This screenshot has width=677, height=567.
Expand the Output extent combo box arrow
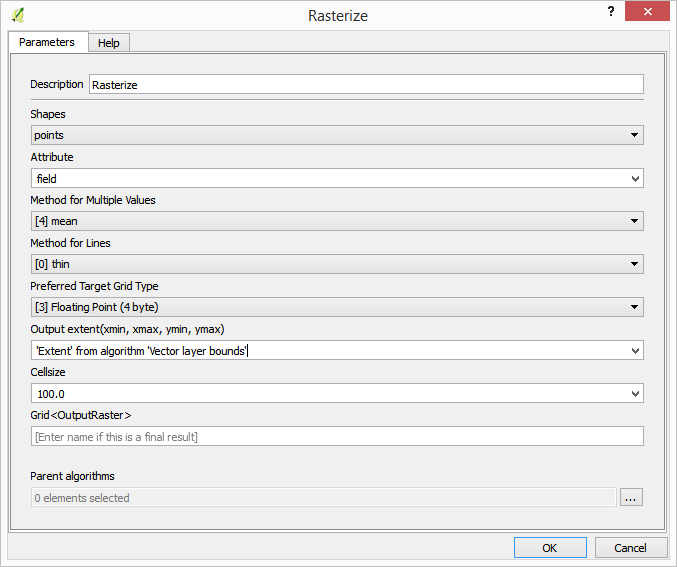(x=635, y=351)
